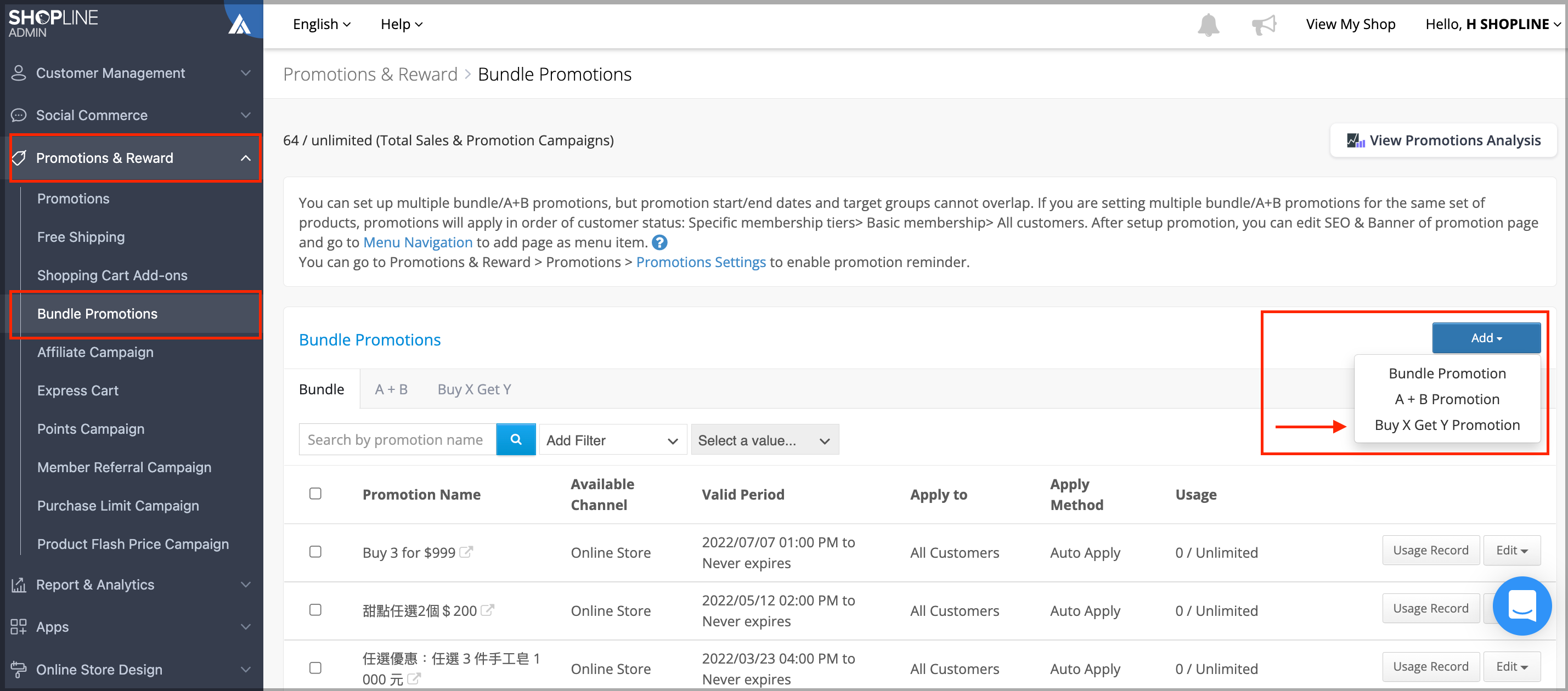
Task: Open Points Campaign in the sidebar
Action: [91, 429]
